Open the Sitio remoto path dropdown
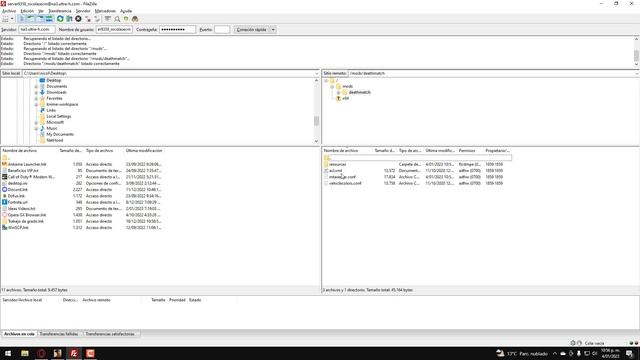 click(637, 73)
